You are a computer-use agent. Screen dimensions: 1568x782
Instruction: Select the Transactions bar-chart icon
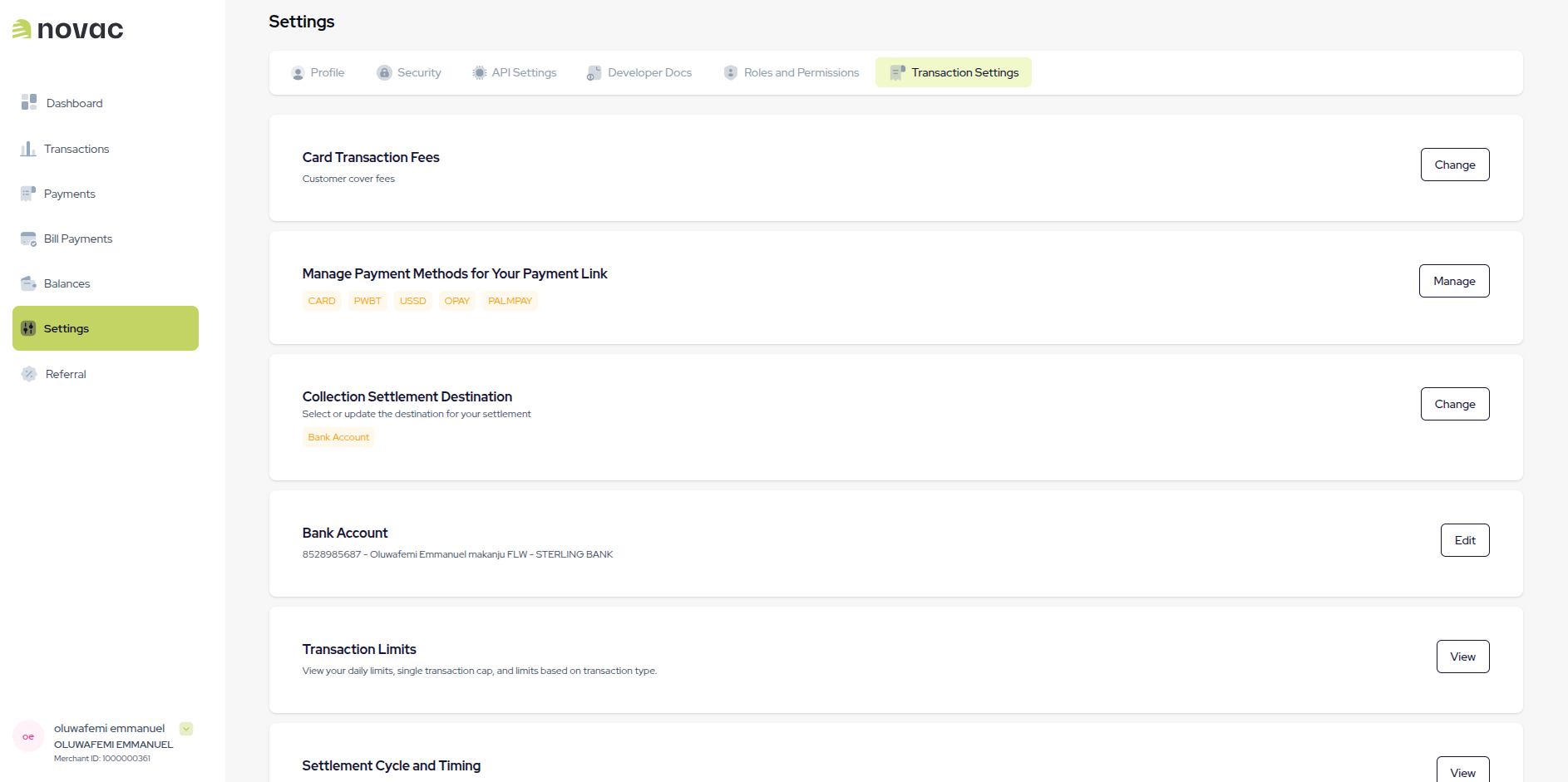tap(28, 148)
